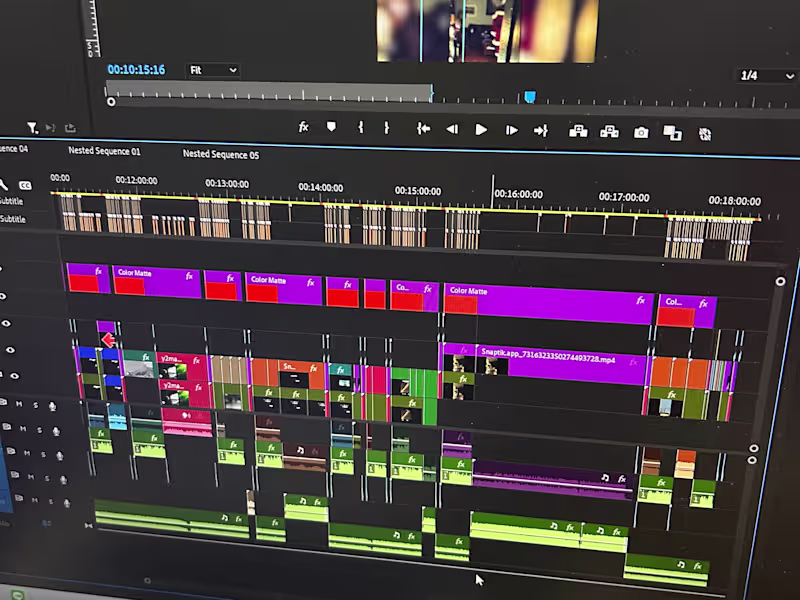Select the orange Sn... clip

(x=302, y=374)
